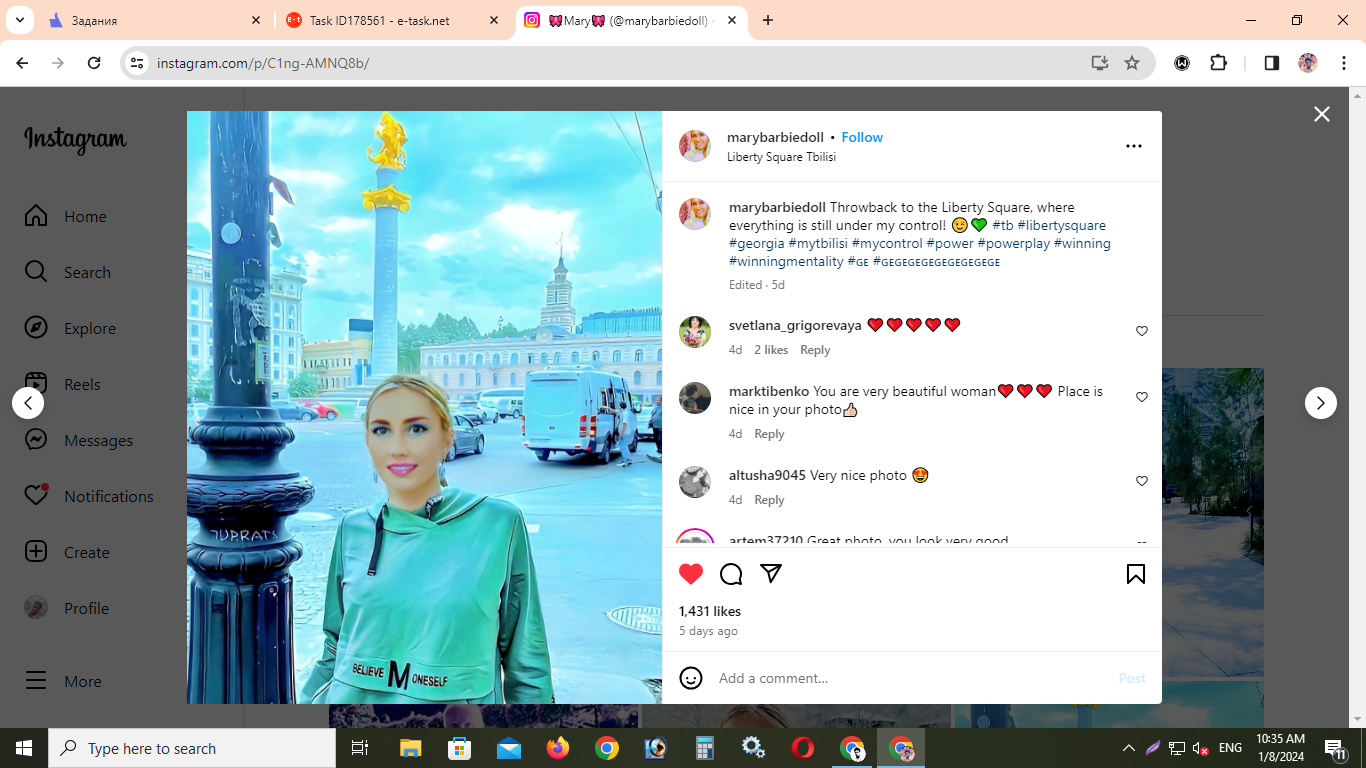Screen dimensions: 1366x768
Task: Open Opera from taskbar
Action: tap(803, 748)
